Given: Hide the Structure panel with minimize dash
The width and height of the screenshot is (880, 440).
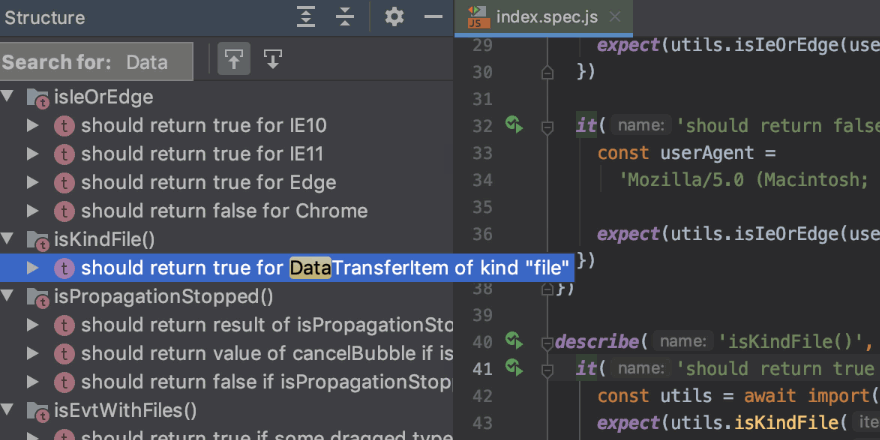Looking at the screenshot, I should (x=433, y=17).
